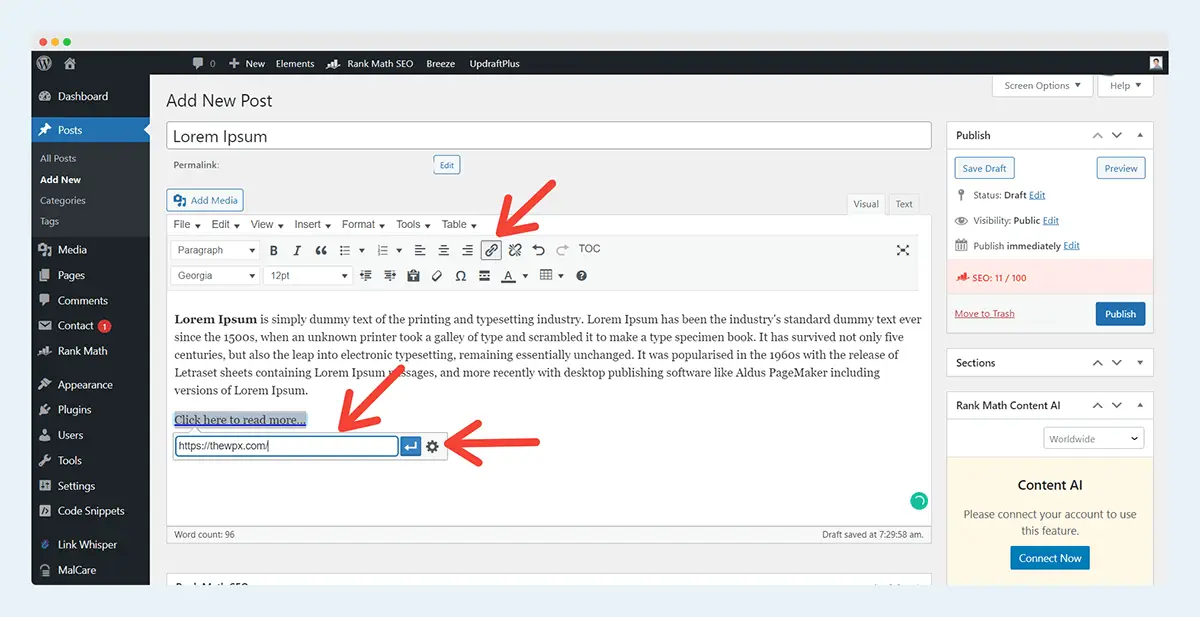This screenshot has height=617, width=1200.
Task: Toggle italic formatting in the editor toolbar
Action: [x=297, y=250]
